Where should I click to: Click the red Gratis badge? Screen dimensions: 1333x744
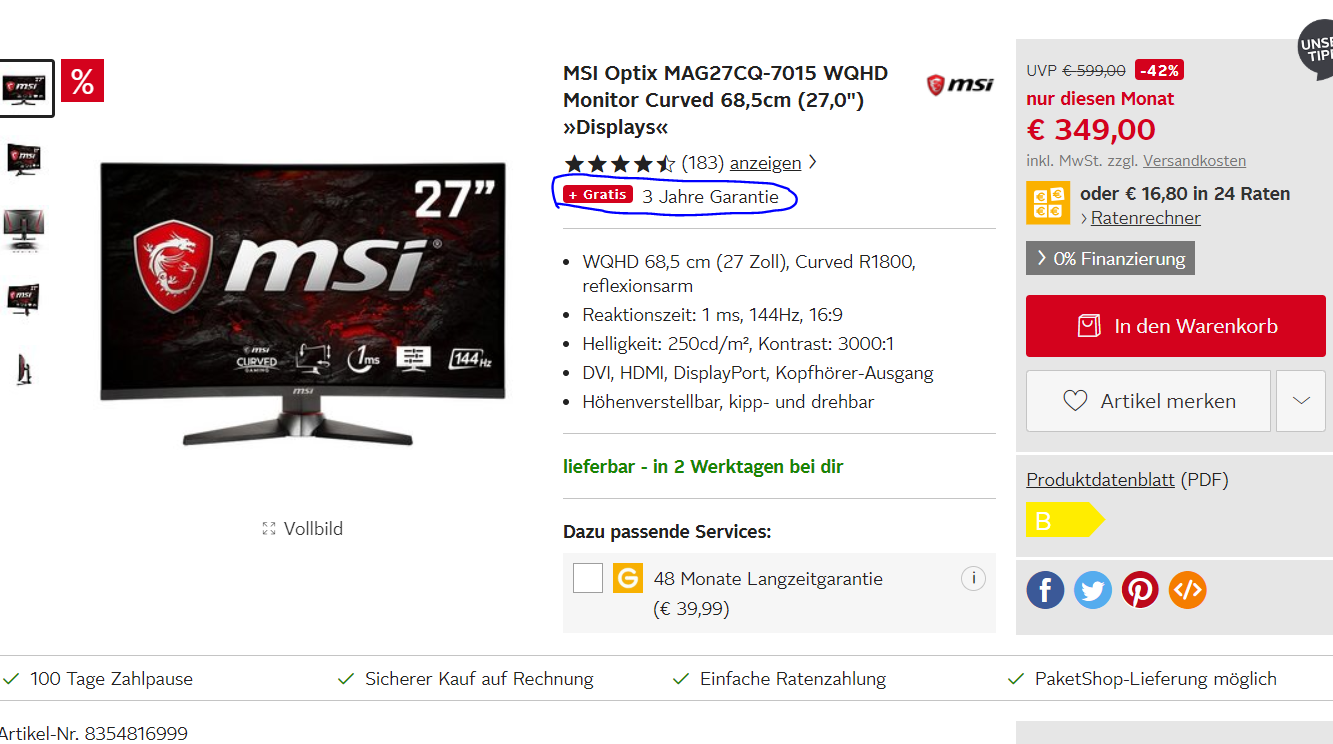pyautogui.click(x=598, y=195)
